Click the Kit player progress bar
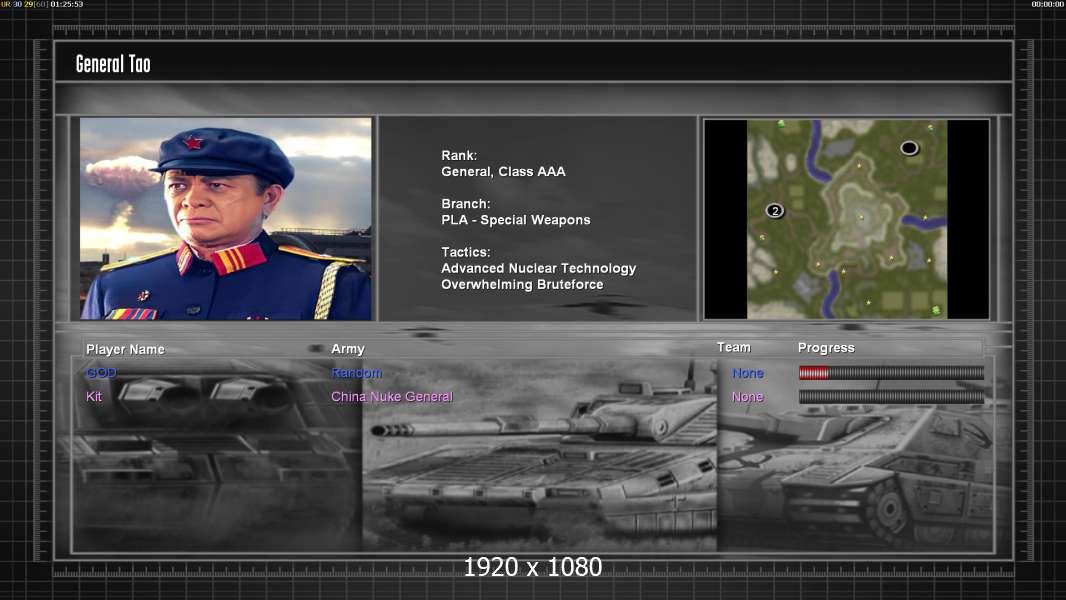The width and height of the screenshot is (1066, 600). click(891, 396)
